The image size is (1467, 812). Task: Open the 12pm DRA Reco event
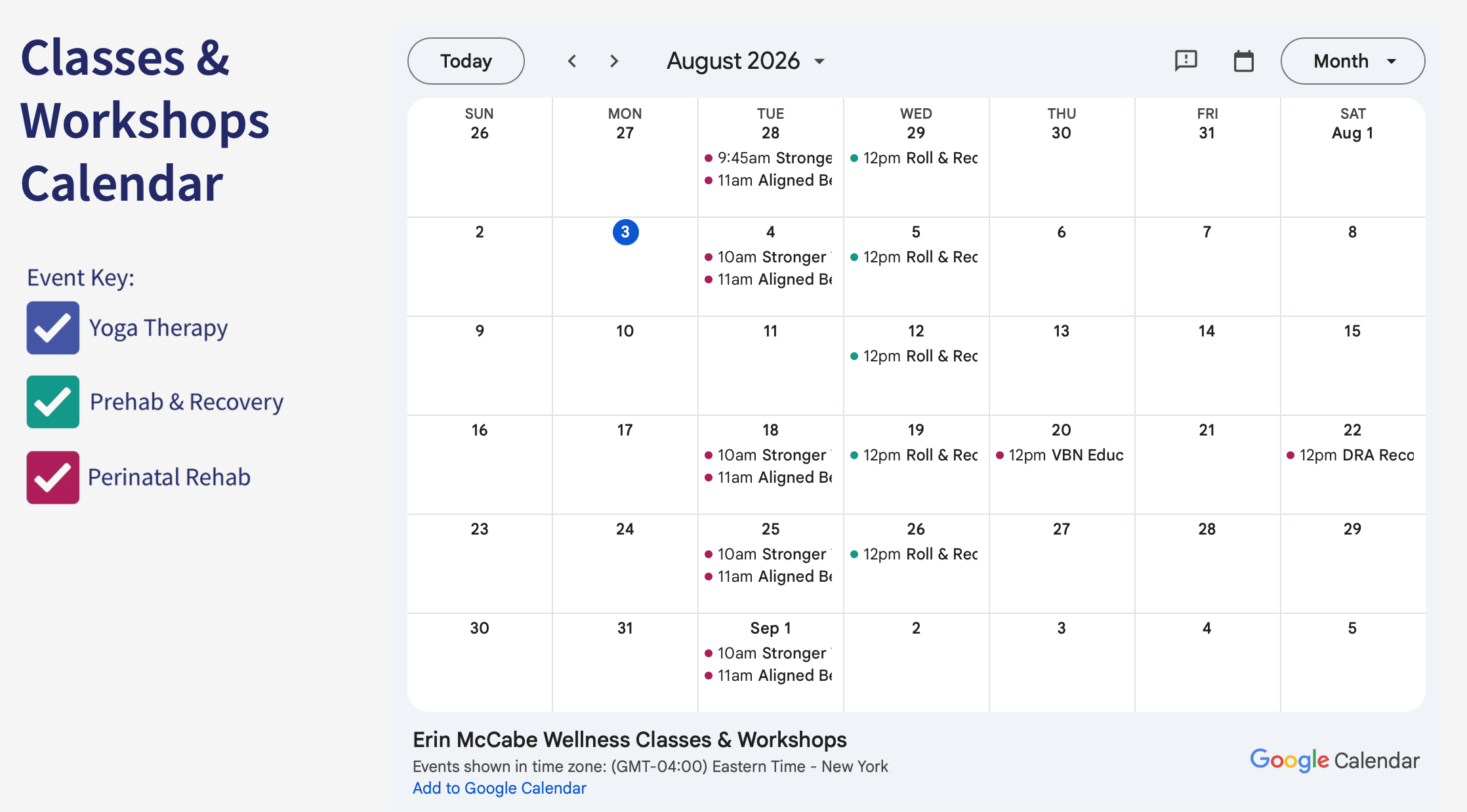1352,455
